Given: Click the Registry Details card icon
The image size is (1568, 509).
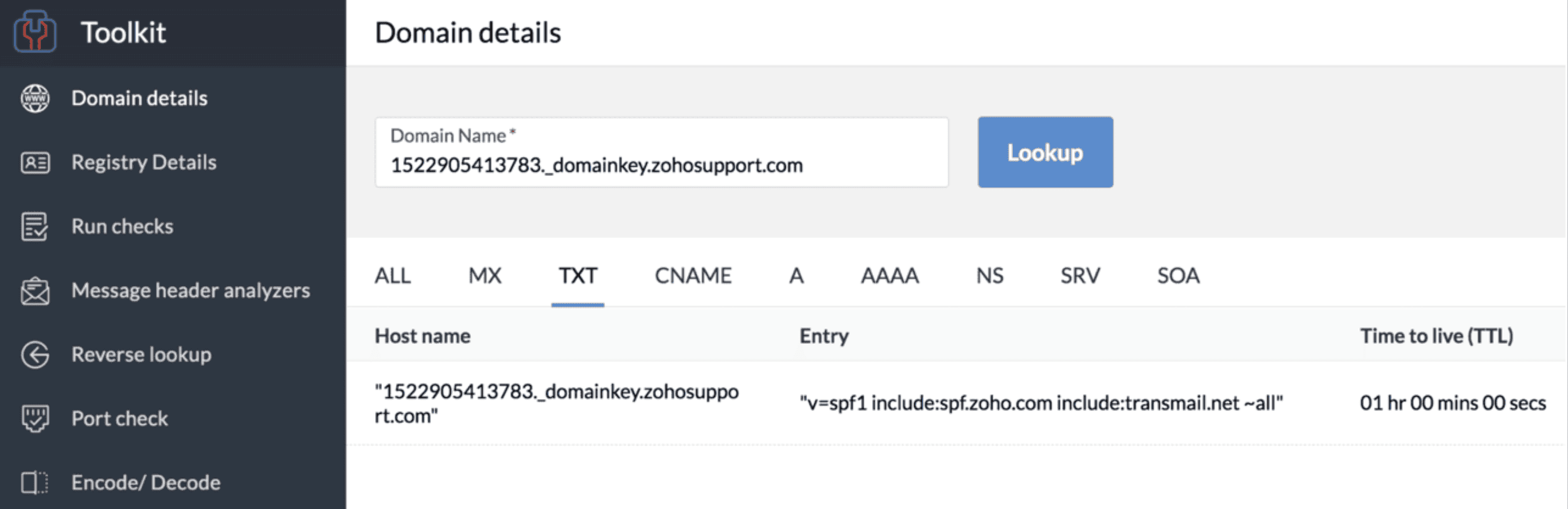Looking at the screenshot, I should [x=36, y=162].
